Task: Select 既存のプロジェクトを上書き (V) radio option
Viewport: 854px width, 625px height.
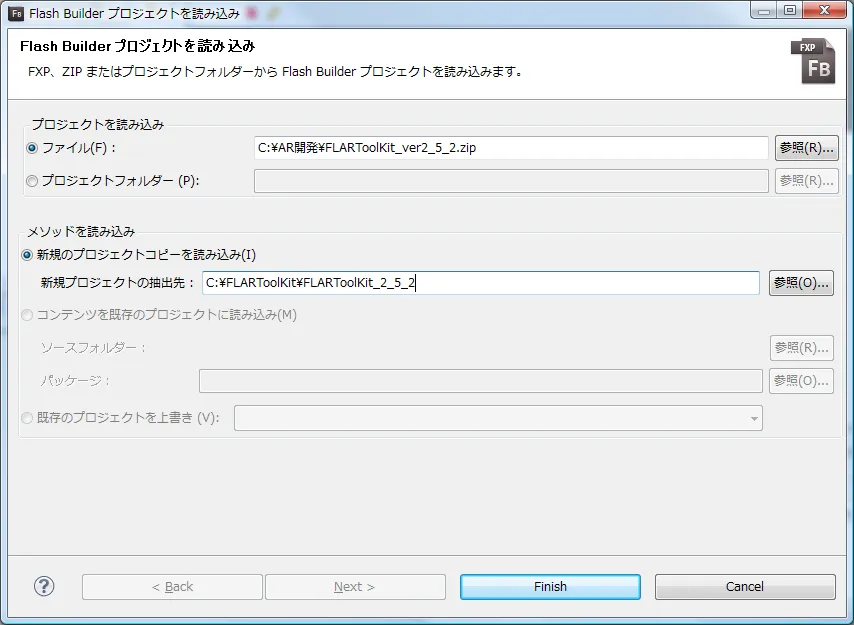Action: point(27,418)
